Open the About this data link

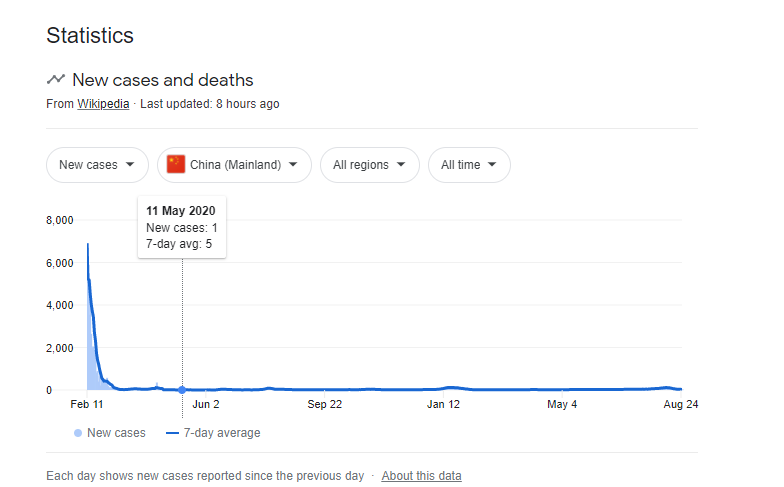click(422, 476)
